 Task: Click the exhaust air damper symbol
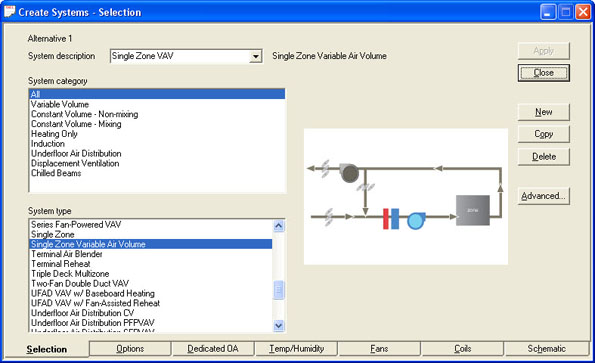325,169
